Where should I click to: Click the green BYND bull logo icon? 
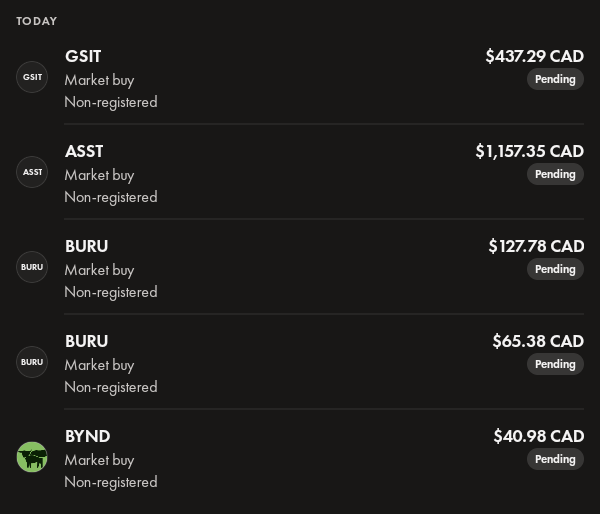pyautogui.click(x=32, y=457)
